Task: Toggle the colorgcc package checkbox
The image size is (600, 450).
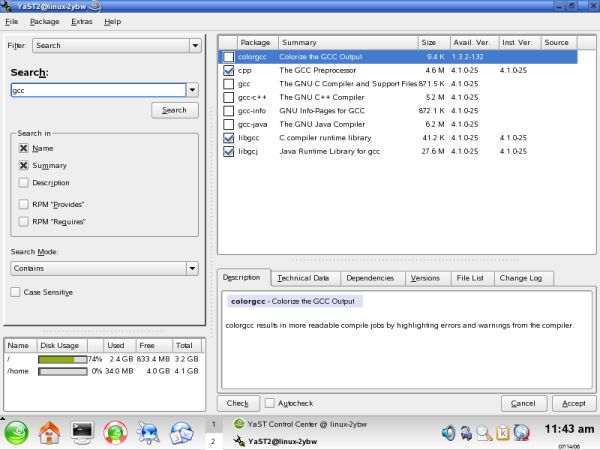Action: tap(228, 57)
